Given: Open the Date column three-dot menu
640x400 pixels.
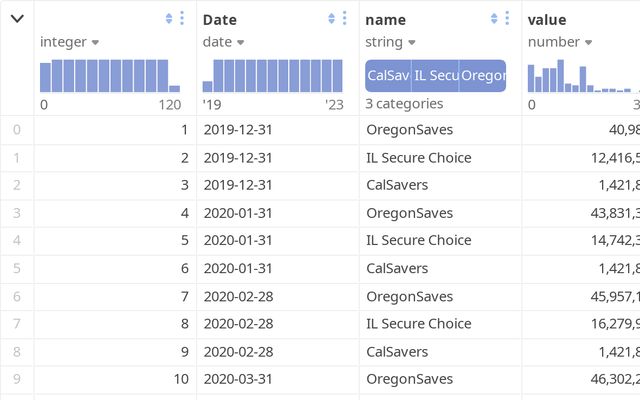Looking at the screenshot, I should [344, 19].
